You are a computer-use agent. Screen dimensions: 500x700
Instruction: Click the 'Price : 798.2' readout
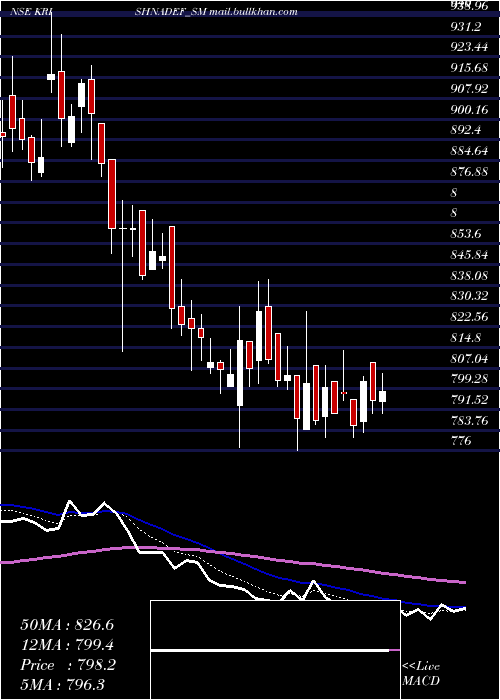click(x=68, y=665)
